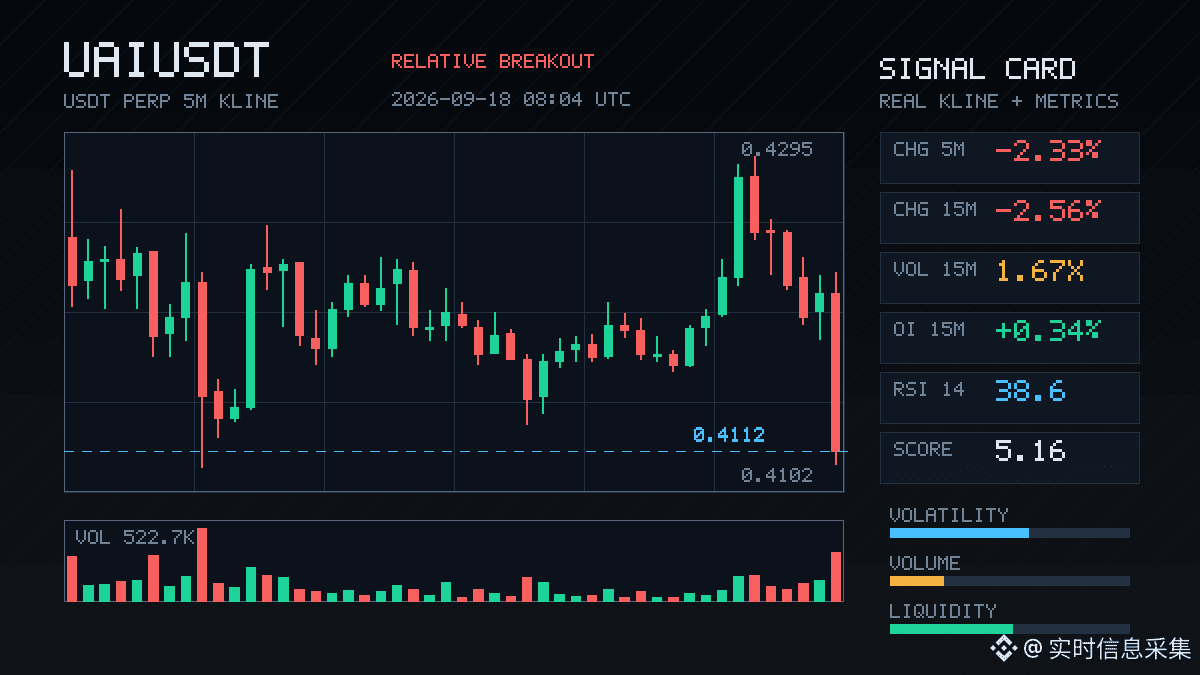
Task: Click the SCORE 5.16 card
Action: [1009, 457]
